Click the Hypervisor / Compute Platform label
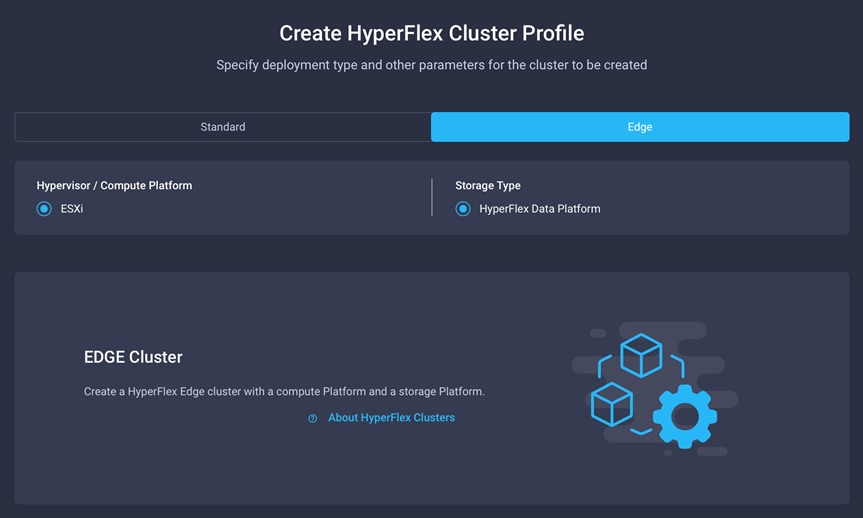The image size is (863, 518). click(114, 186)
